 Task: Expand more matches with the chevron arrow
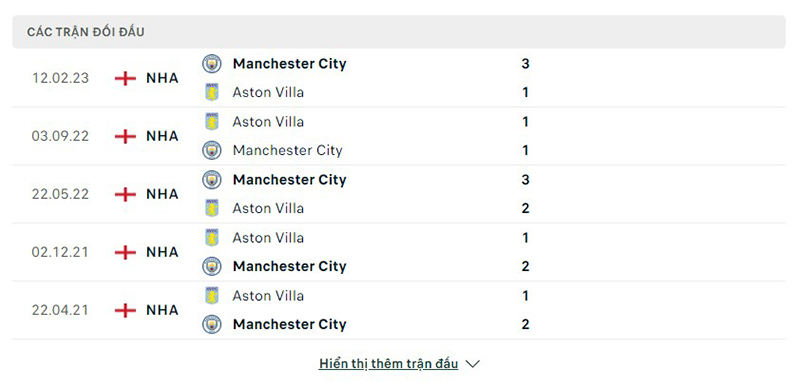(x=473, y=364)
